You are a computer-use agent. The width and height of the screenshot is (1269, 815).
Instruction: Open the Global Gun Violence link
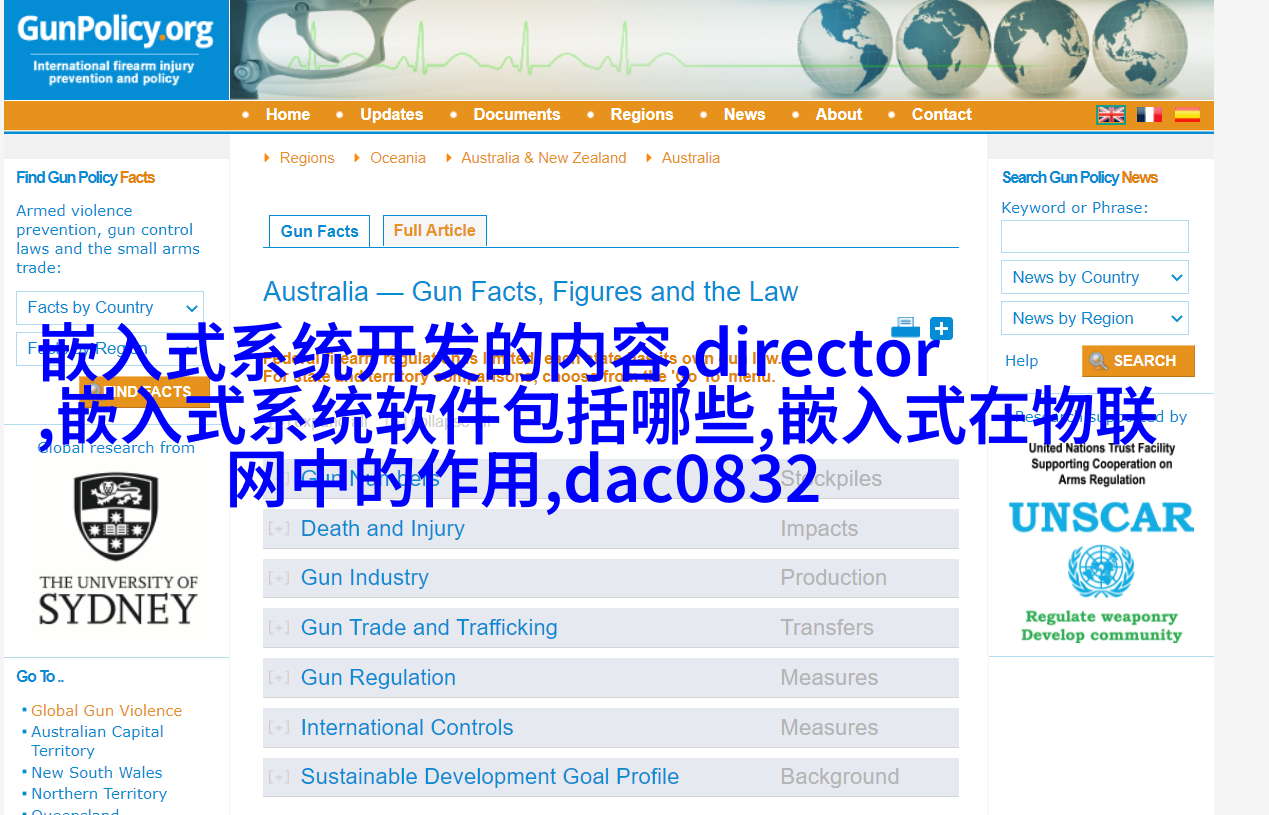106,711
